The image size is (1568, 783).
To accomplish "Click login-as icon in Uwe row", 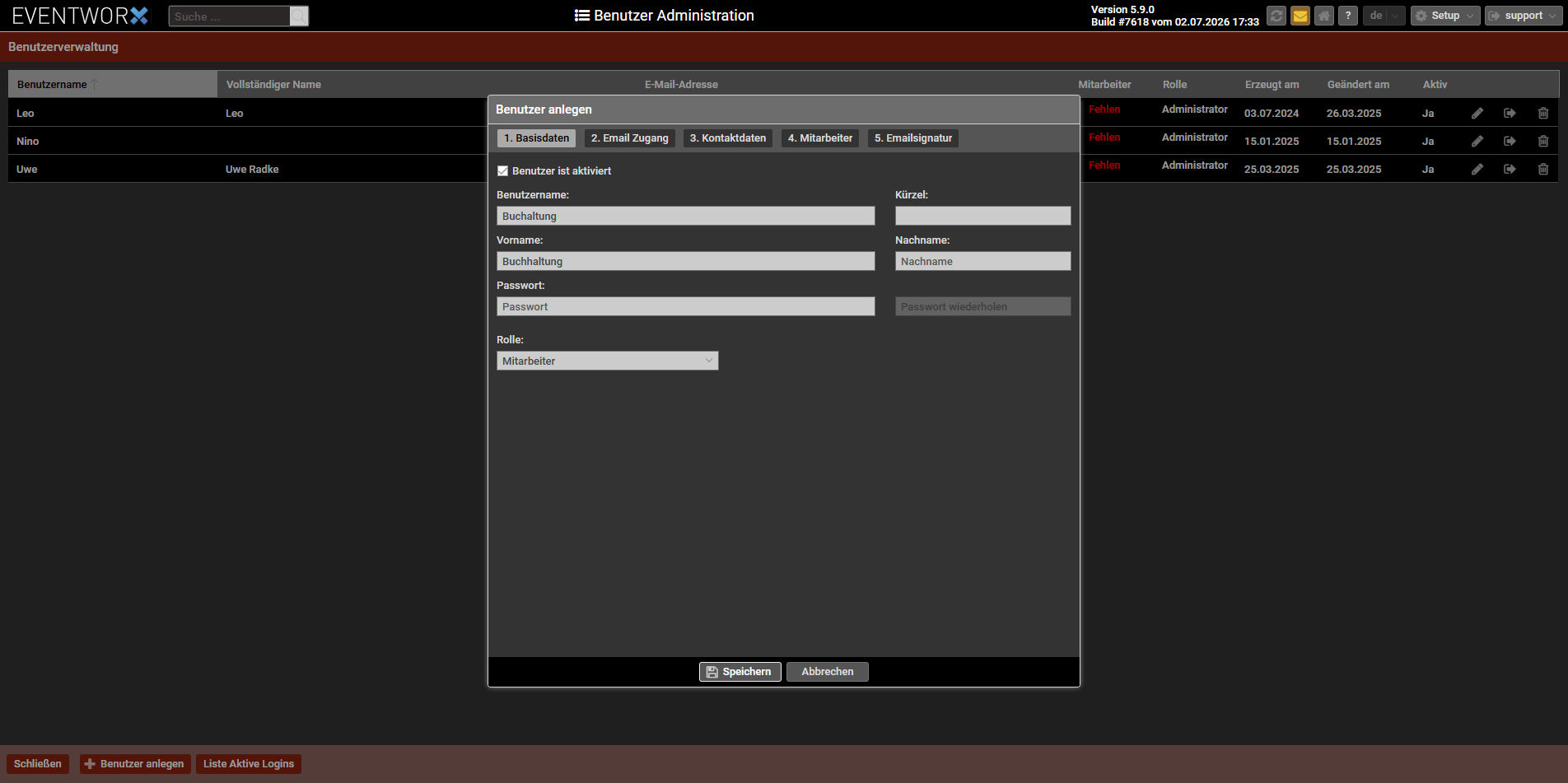I will pos(1510,169).
